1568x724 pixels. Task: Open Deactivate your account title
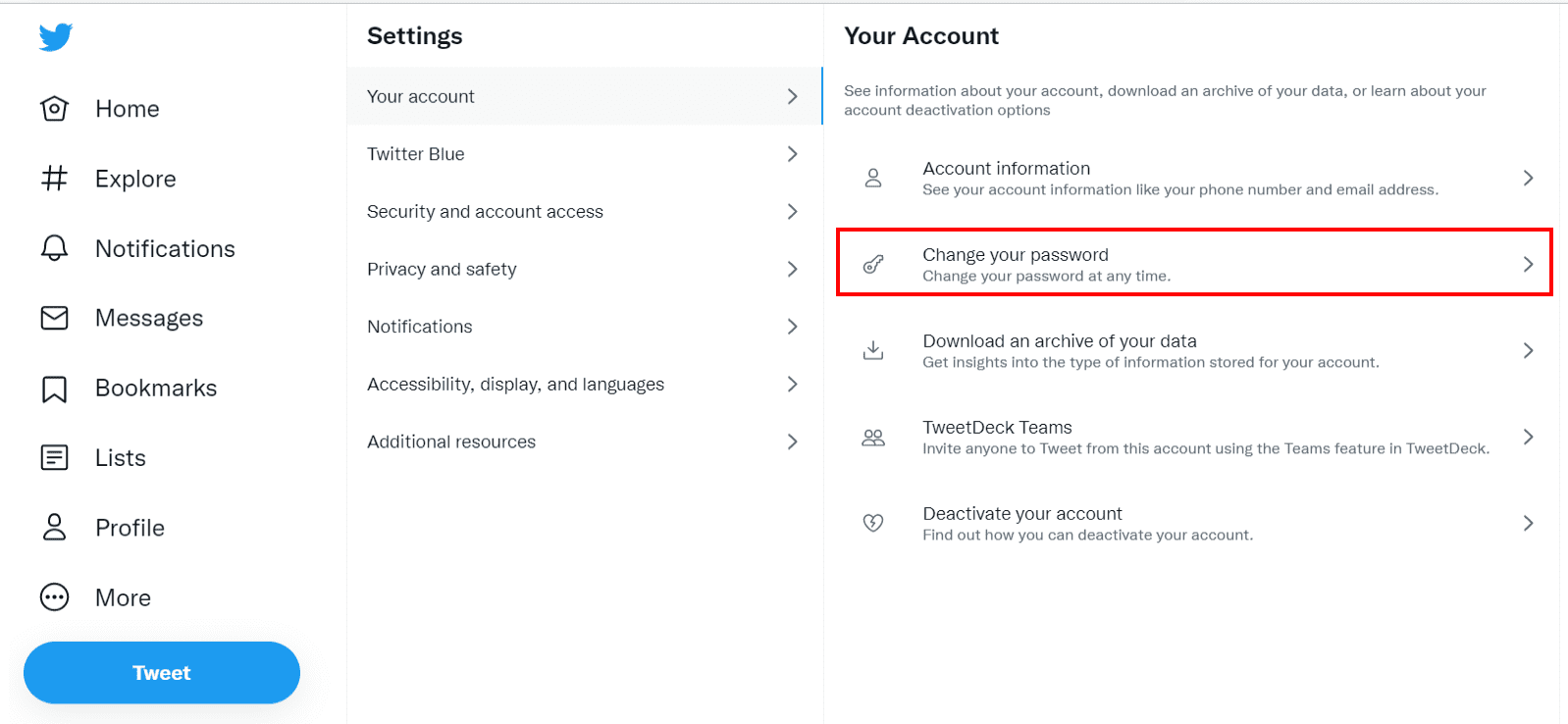pos(1022,514)
